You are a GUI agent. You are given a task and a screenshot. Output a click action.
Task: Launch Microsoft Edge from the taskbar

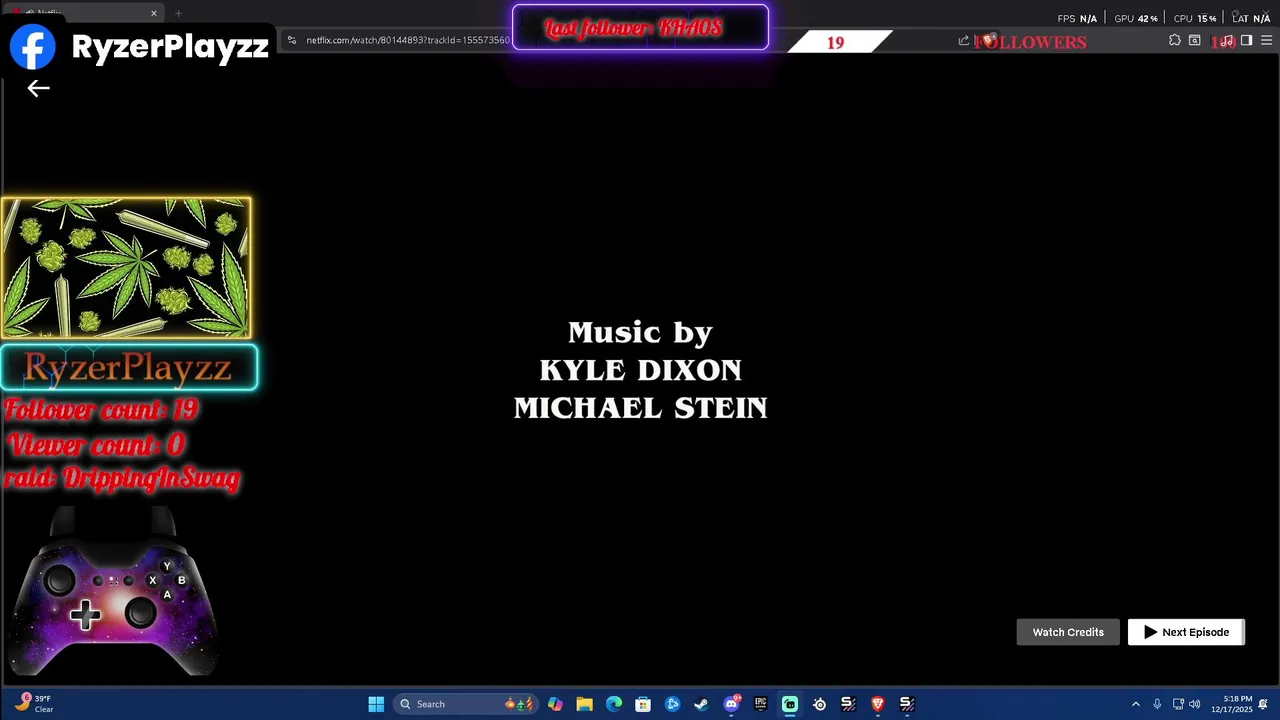click(x=613, y=704)
